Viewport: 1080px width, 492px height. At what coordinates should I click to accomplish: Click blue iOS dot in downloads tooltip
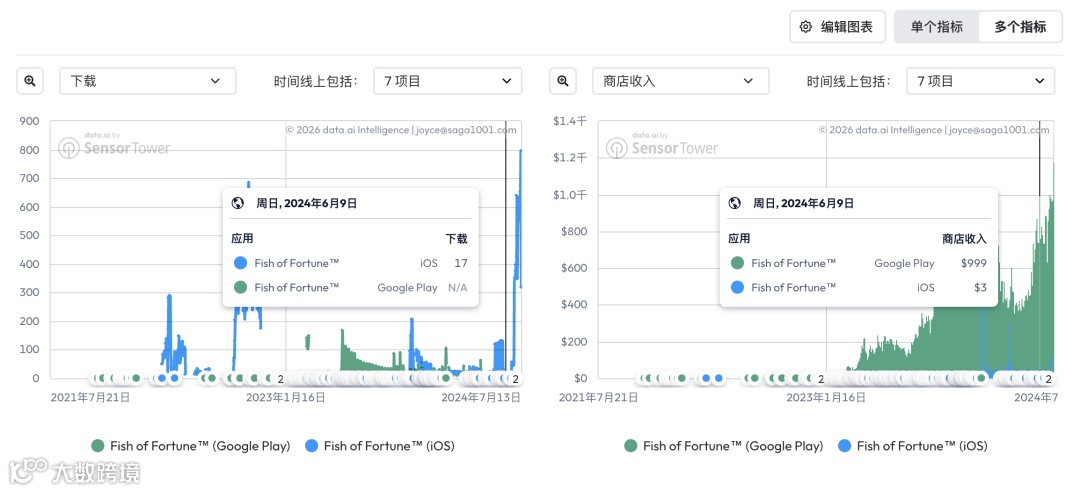pos(240,263)
